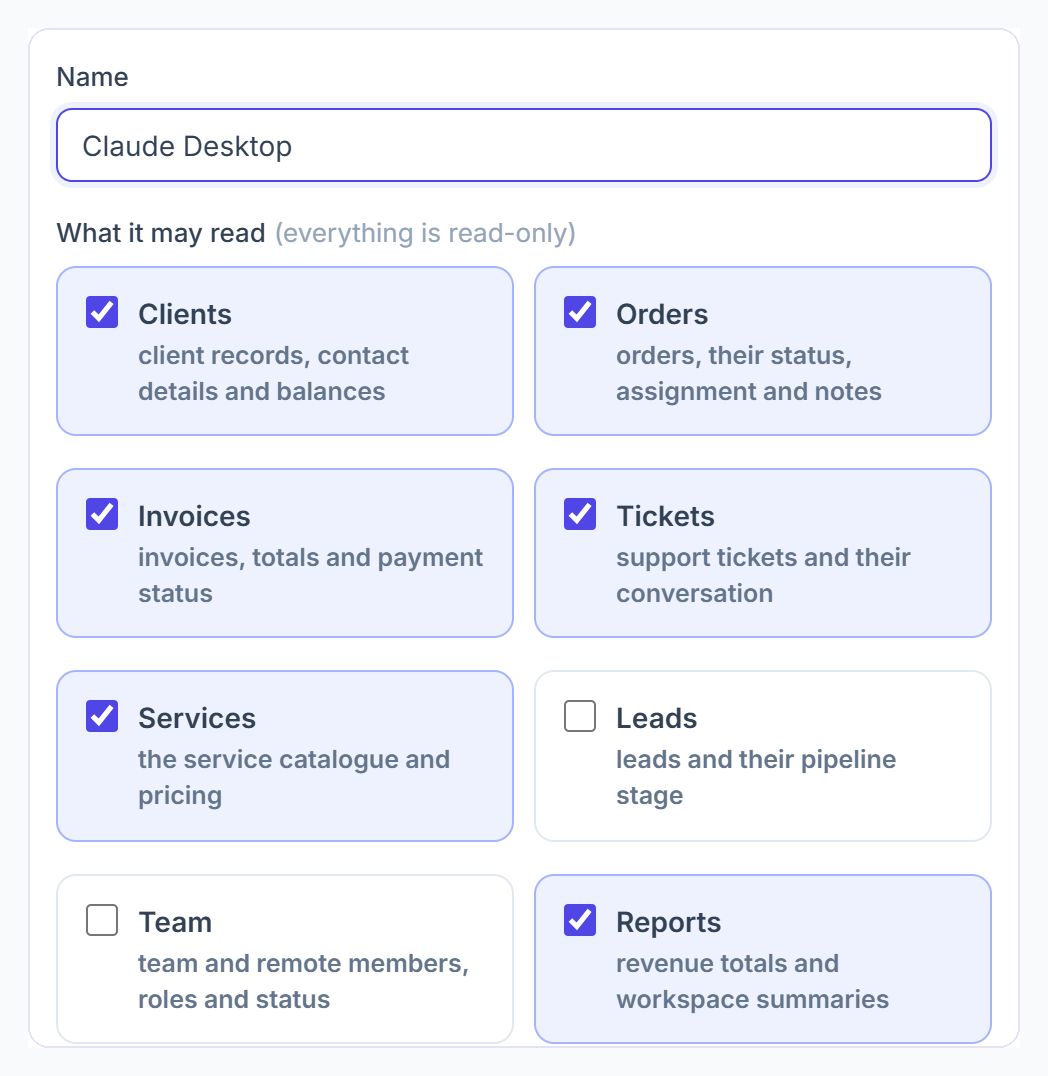Click the Reports card heading label
The width and height of the screenshot is (1048, 1076).
tap(668, 922)
